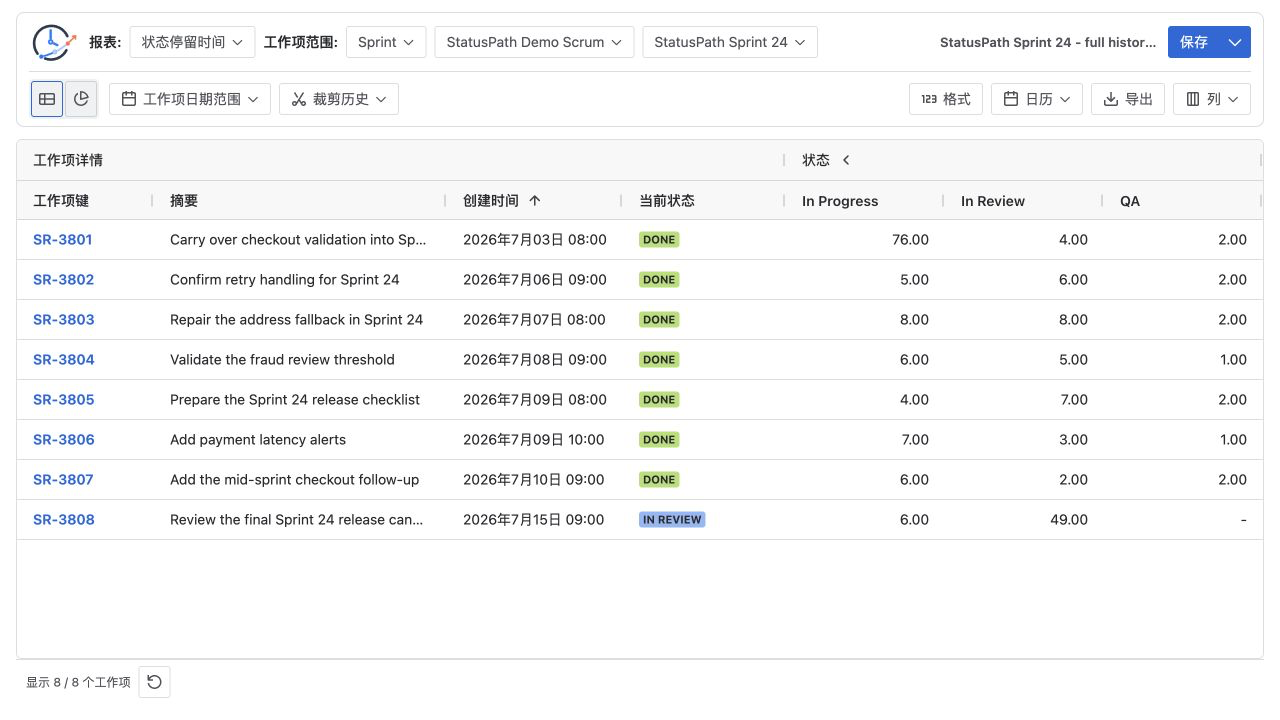Open the StatusPath Demo Scrum board dropdown
Screen dimensions: 1280x720
[534, 42]
